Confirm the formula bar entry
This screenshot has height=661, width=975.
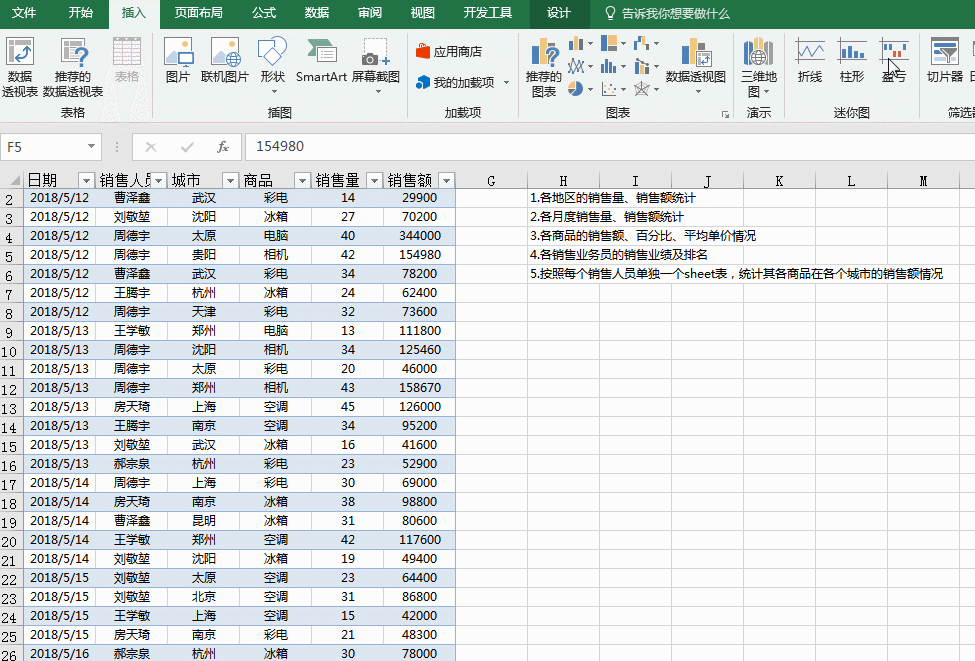click(187, 147)
